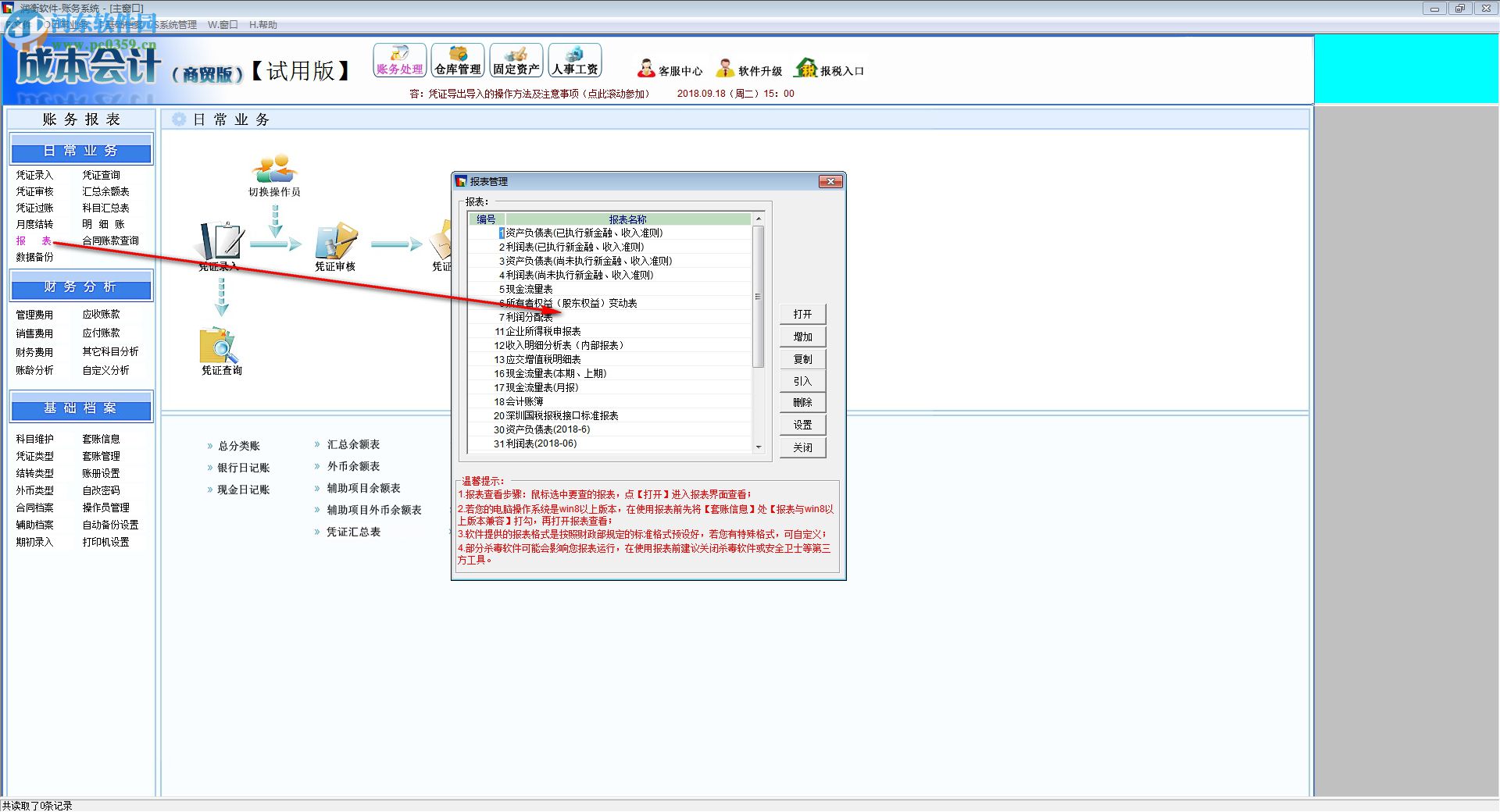Select report row 18 会计账簿
Screen dimensions: 1500x812
pyautogui.click(x=609, y=401)
